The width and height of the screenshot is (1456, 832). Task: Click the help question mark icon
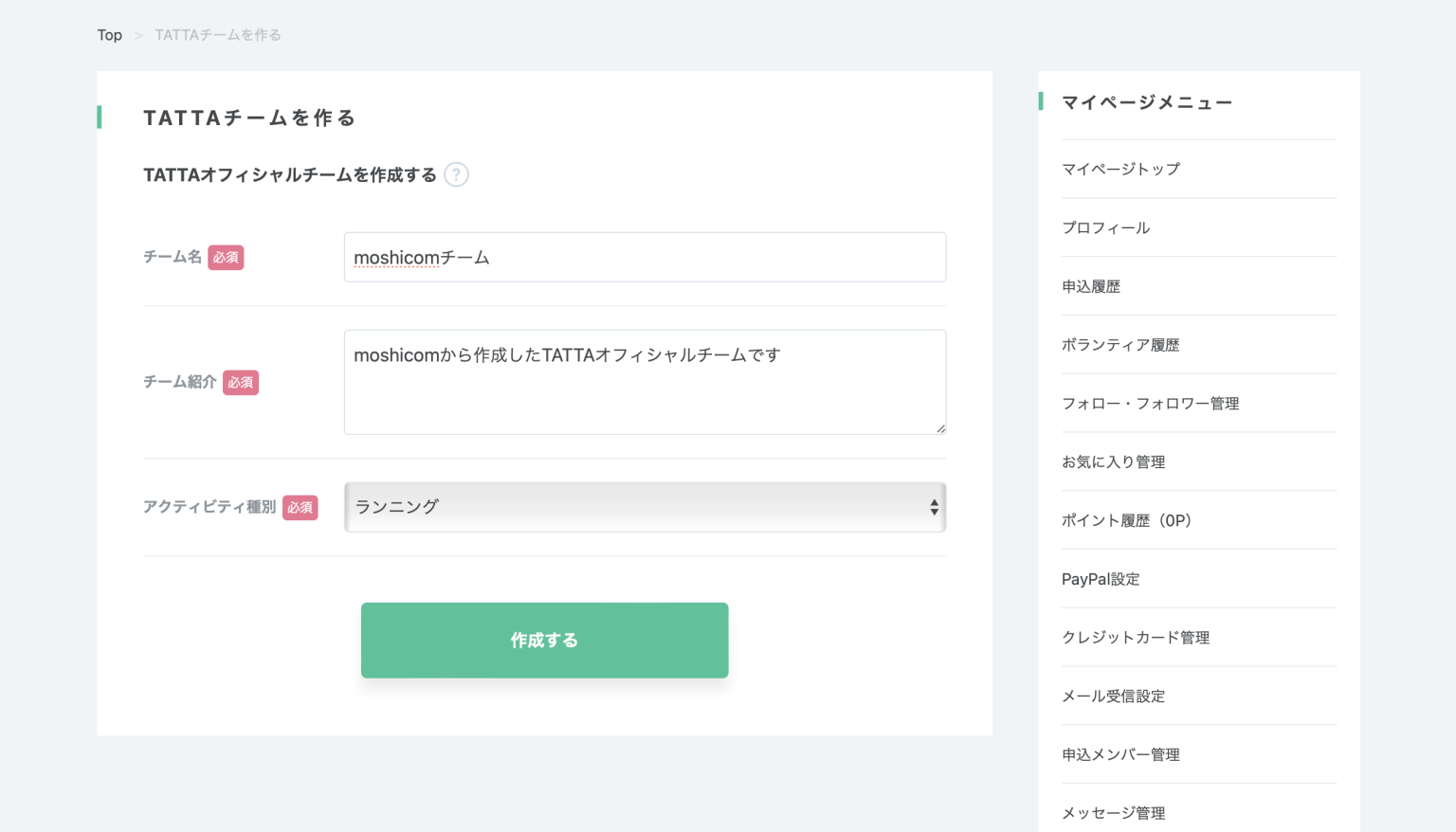click(x=456, y=175)
